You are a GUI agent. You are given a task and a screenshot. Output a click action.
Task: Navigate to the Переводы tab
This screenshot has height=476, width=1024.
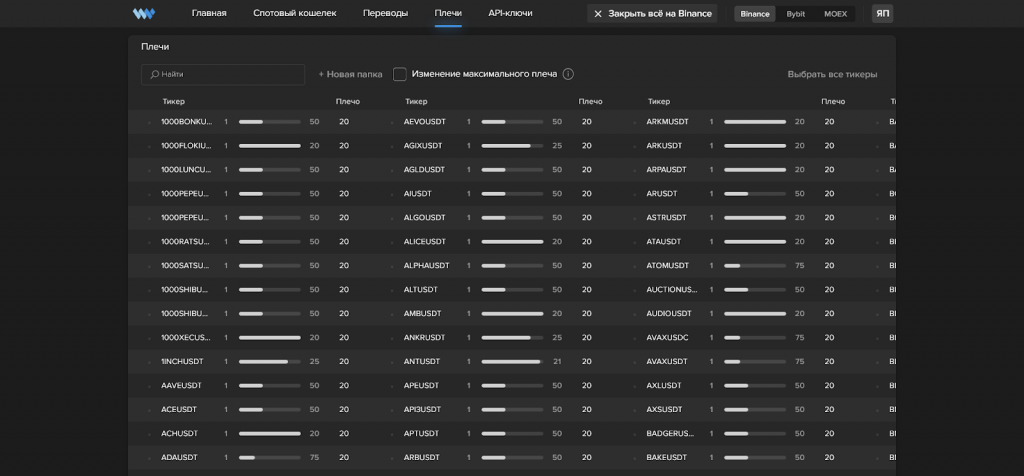(x=385, y=13)
